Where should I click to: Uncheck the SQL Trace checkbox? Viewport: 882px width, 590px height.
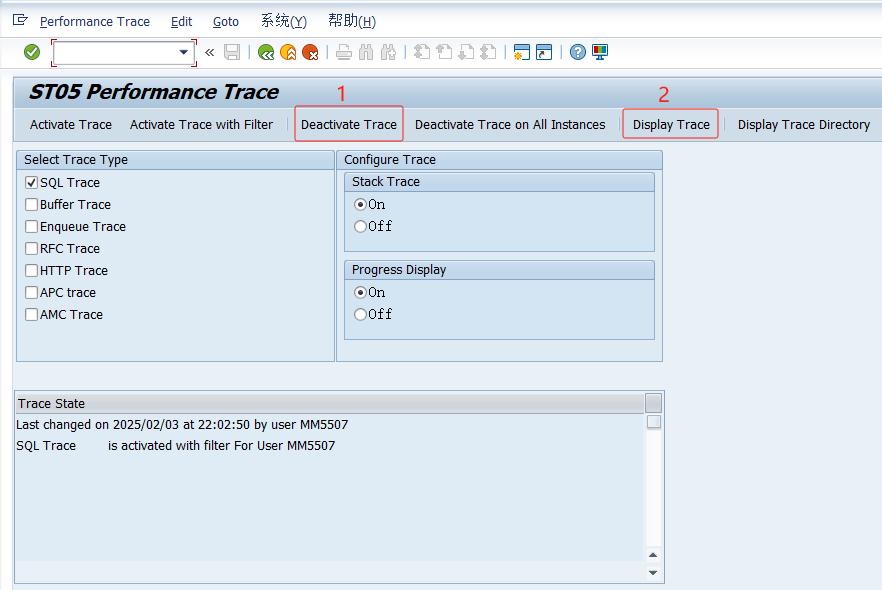pos(30,182)
